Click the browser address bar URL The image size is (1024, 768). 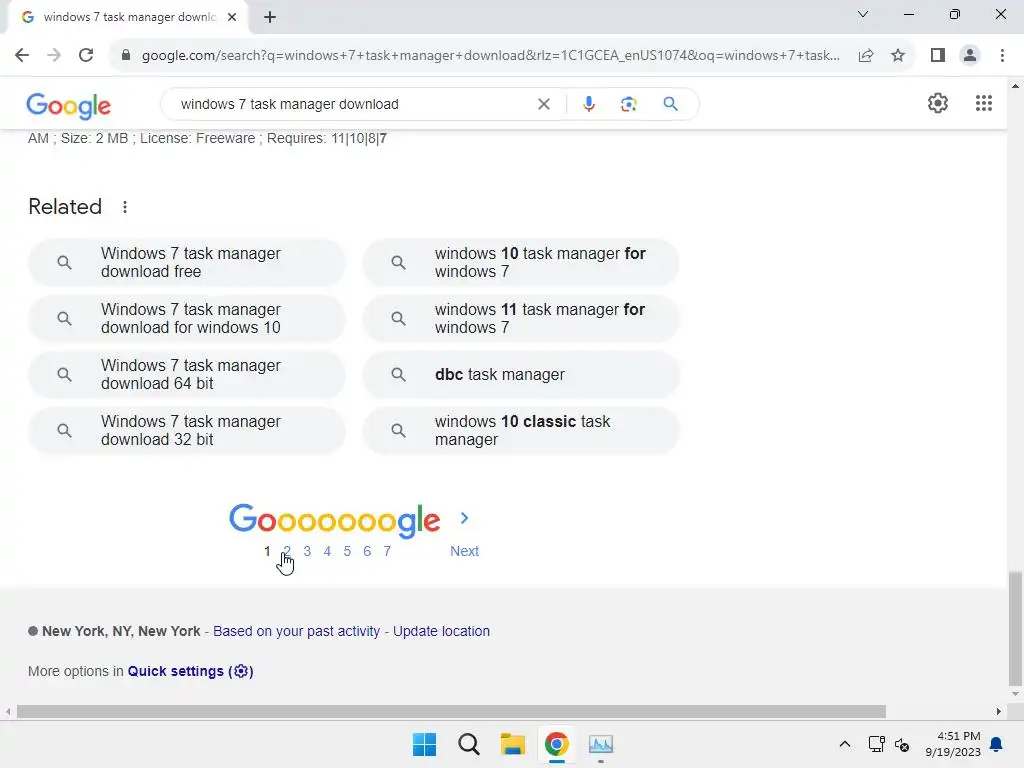[491, 55]
